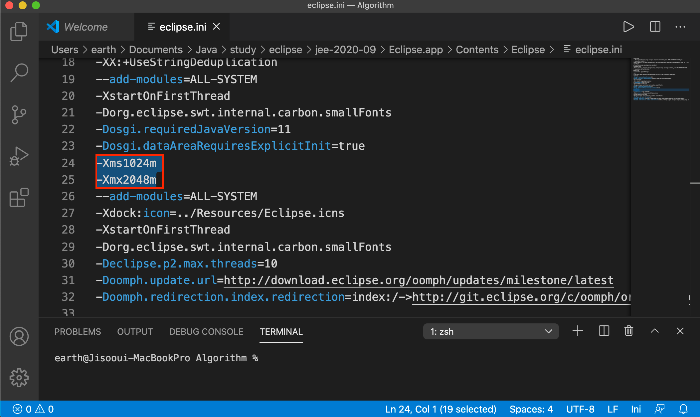
Task: Click Documents breadcrumb segment
Action: click(156, 50)
